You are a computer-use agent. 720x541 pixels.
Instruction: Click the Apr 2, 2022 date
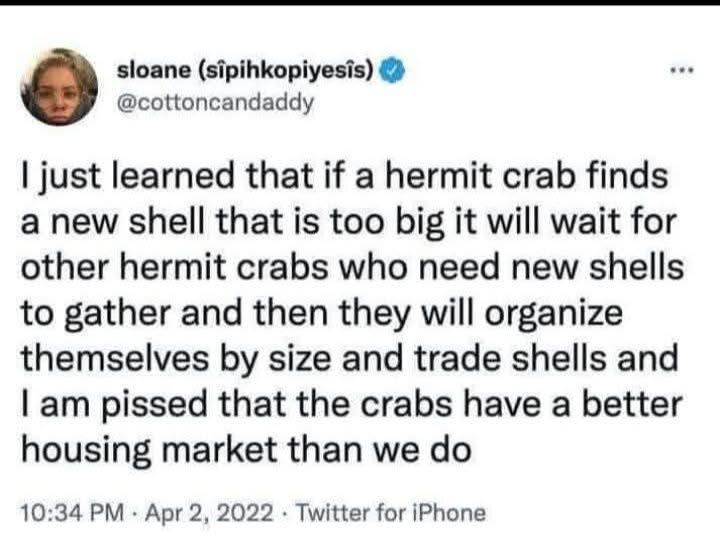209,512
